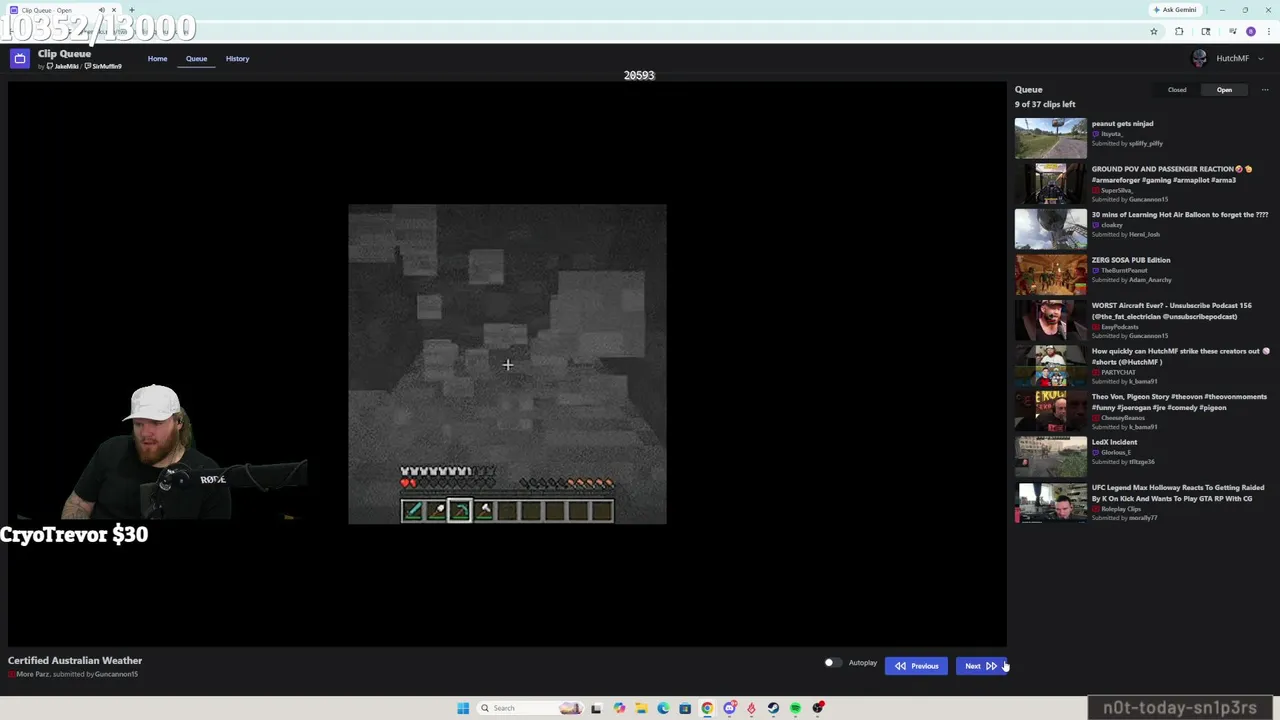Image resolution: width=1280 pixels, height=720 pixels.
Task: Open the Windows Start menu
Action: point(463,708)
